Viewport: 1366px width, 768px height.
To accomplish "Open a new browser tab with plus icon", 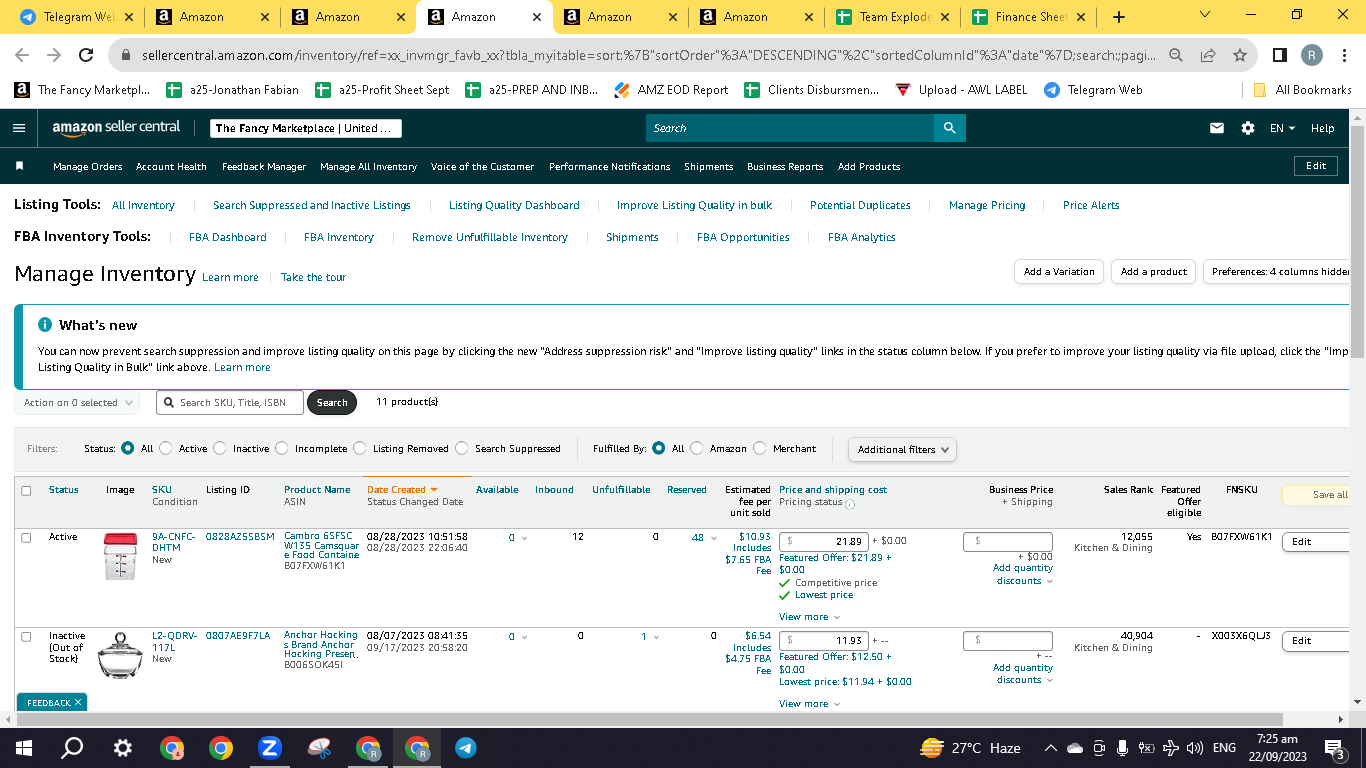I will point(1118,17).
